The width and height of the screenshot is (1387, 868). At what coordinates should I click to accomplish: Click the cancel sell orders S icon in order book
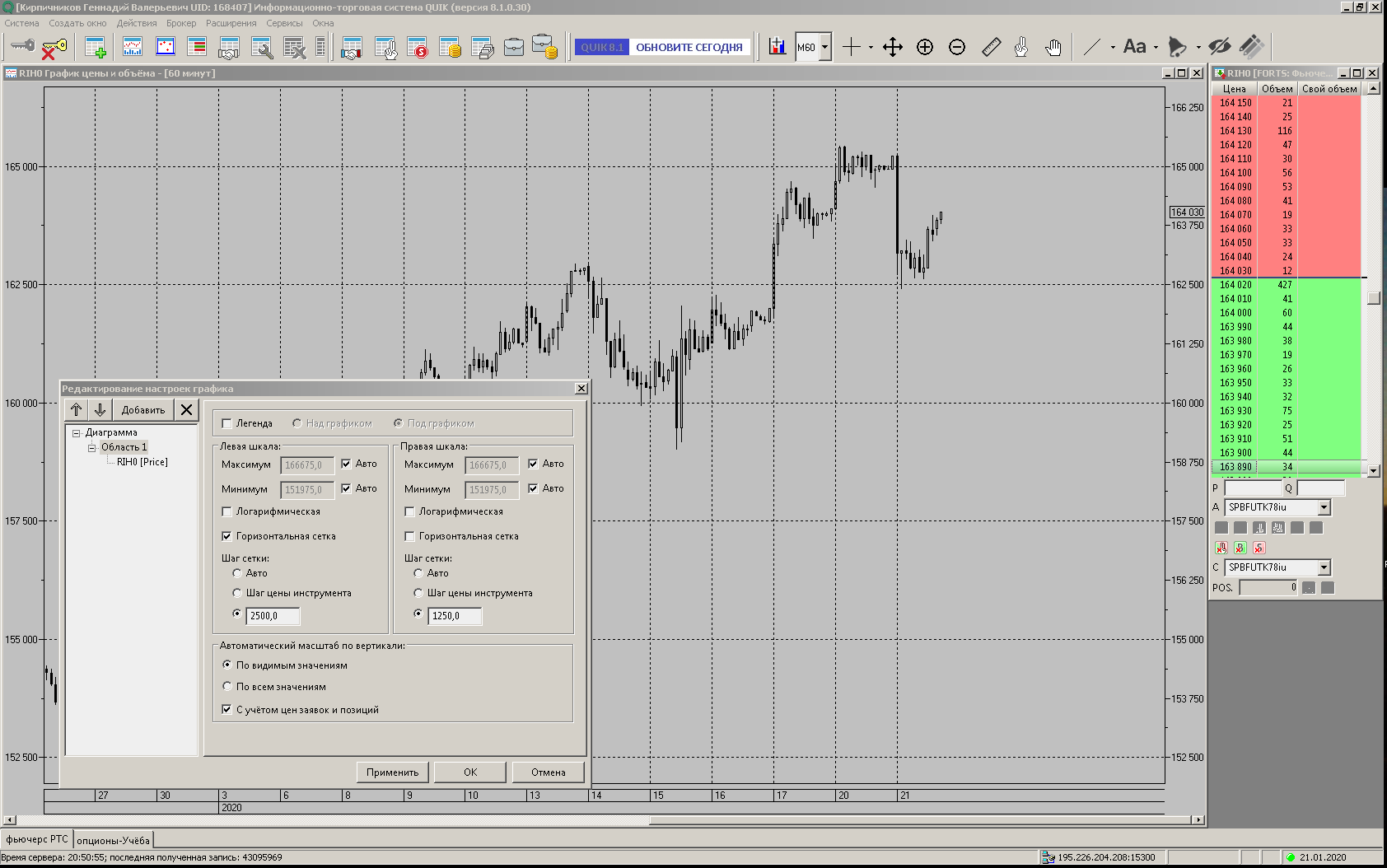(1259, 548)
